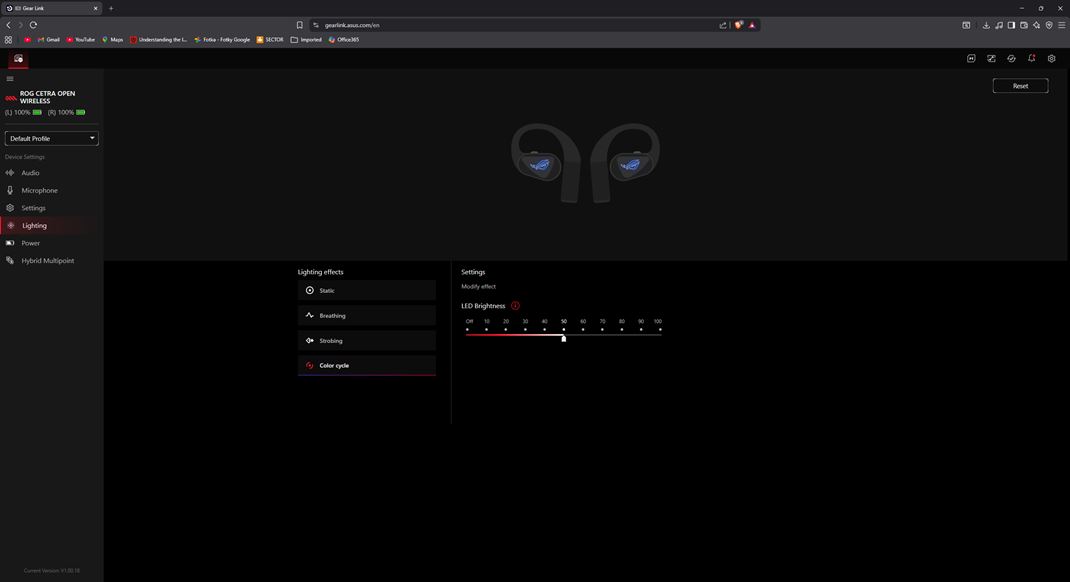This screenshot has width=1070, height=582.
Task: Open the music playlist icon in toolbar
Action: pos(999,25)
